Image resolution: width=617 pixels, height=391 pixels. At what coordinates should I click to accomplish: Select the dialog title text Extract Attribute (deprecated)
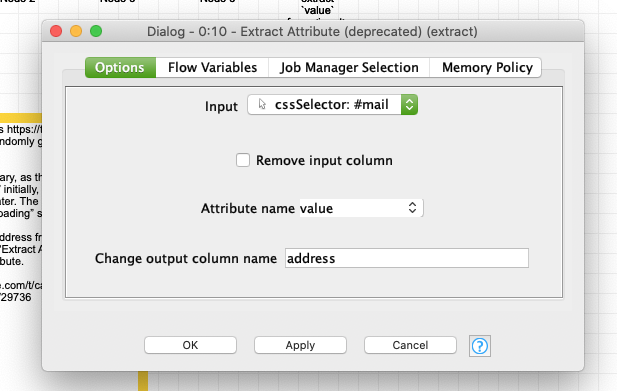(x=331, y=31)
